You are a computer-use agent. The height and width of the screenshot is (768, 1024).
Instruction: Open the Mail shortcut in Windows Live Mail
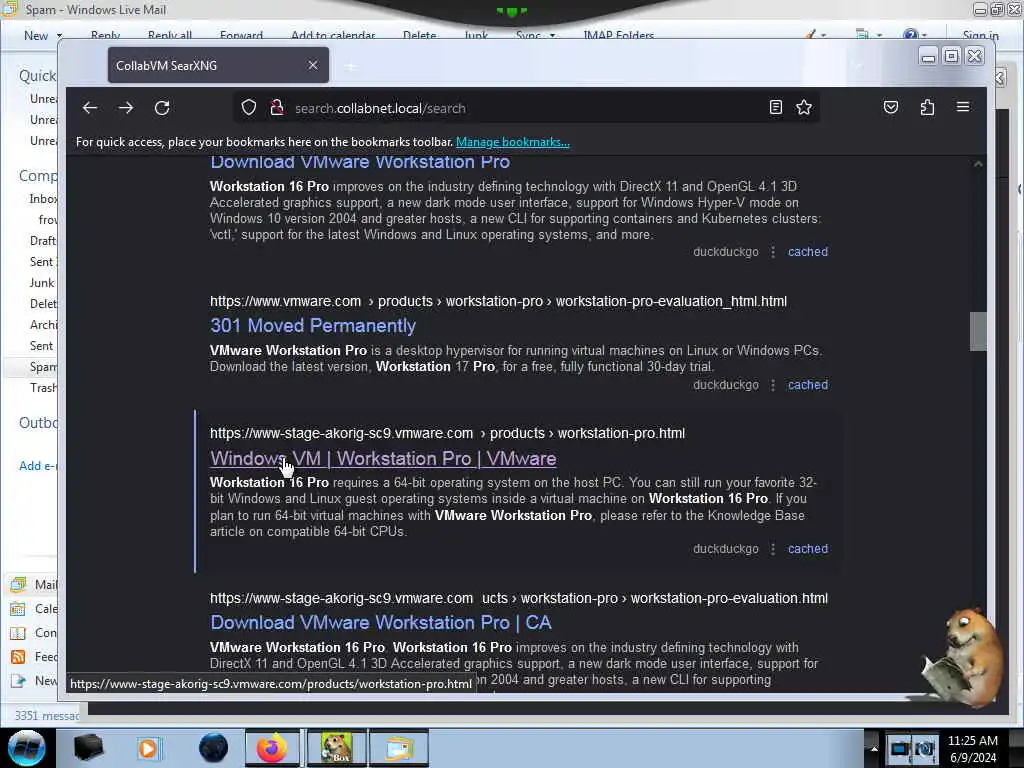coord(34,584)
